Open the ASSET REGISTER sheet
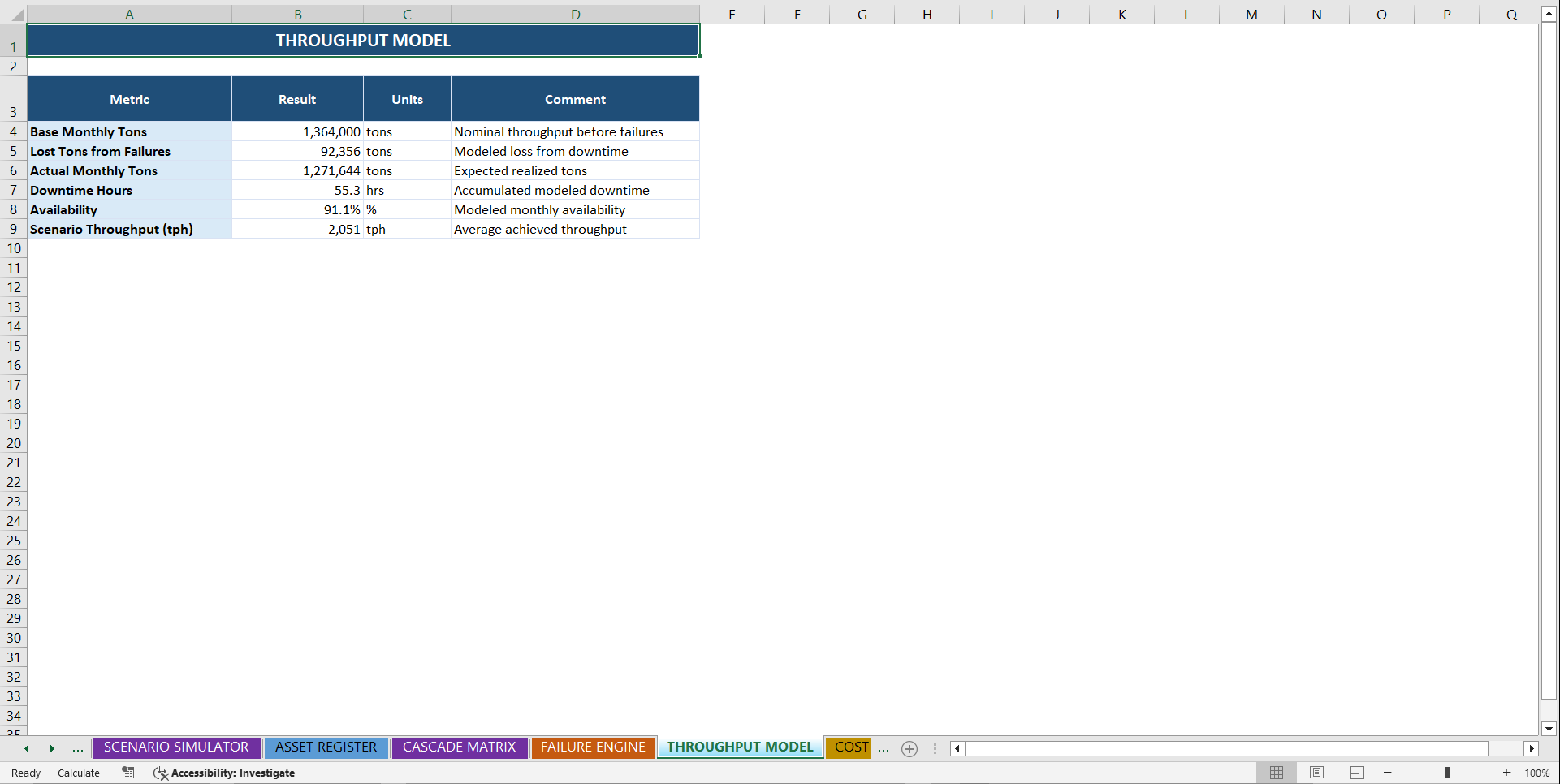Screen dimensions: 1560x784 (326, 747)
